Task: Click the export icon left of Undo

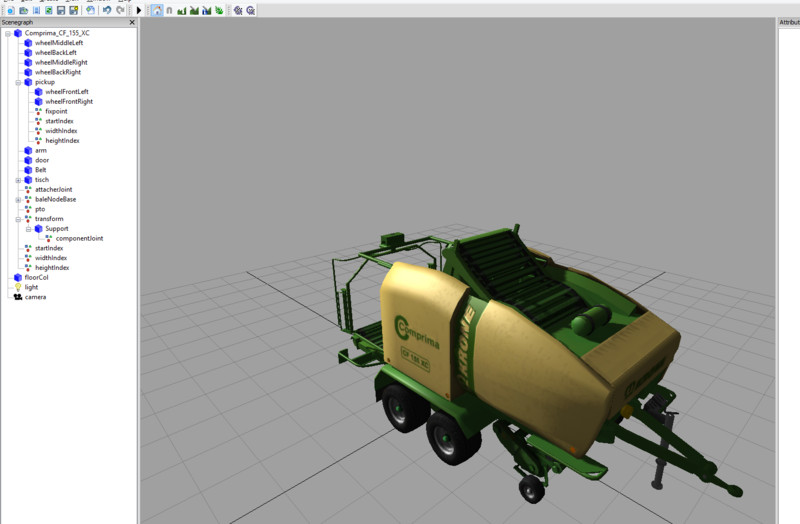Action: pos(90,10)
